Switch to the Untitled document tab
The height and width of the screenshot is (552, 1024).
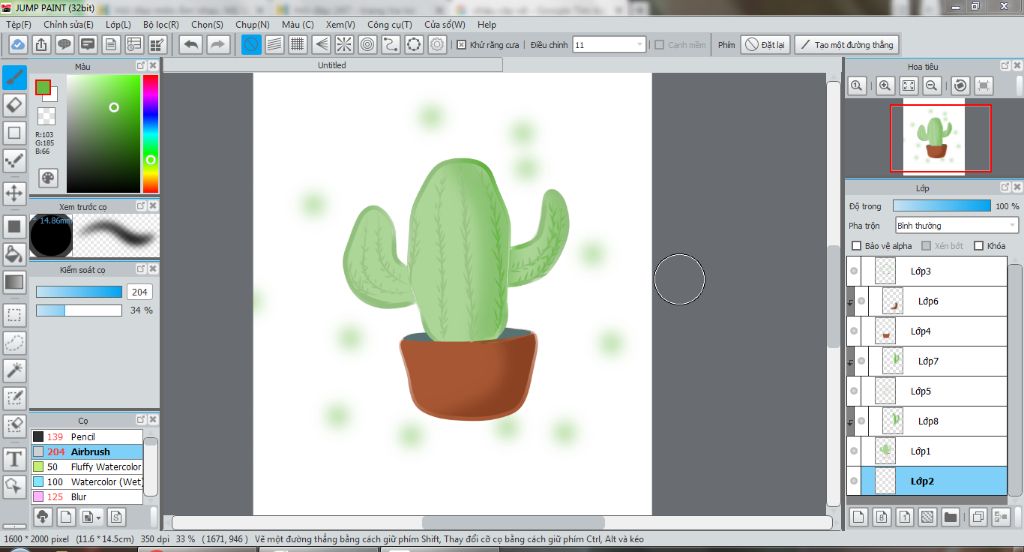[332, 65]
